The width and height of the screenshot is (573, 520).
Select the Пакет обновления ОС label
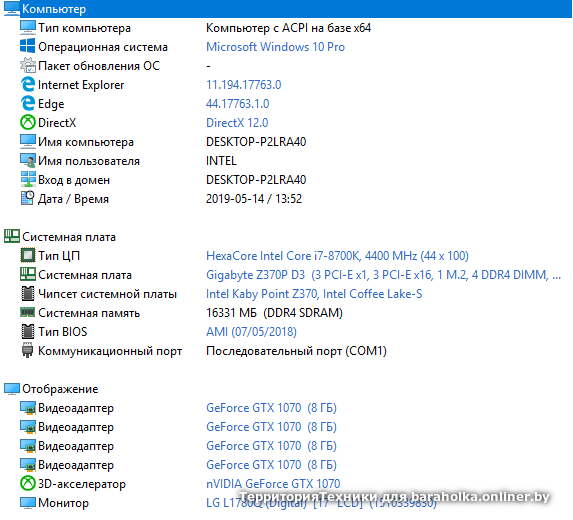[99, 66]
